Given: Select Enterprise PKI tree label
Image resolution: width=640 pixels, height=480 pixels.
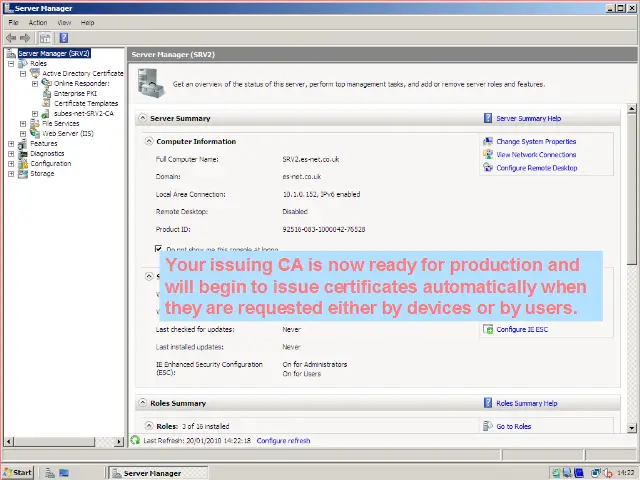Looking at the screenshot, I should pyautogui.click(x=76, y=93).
